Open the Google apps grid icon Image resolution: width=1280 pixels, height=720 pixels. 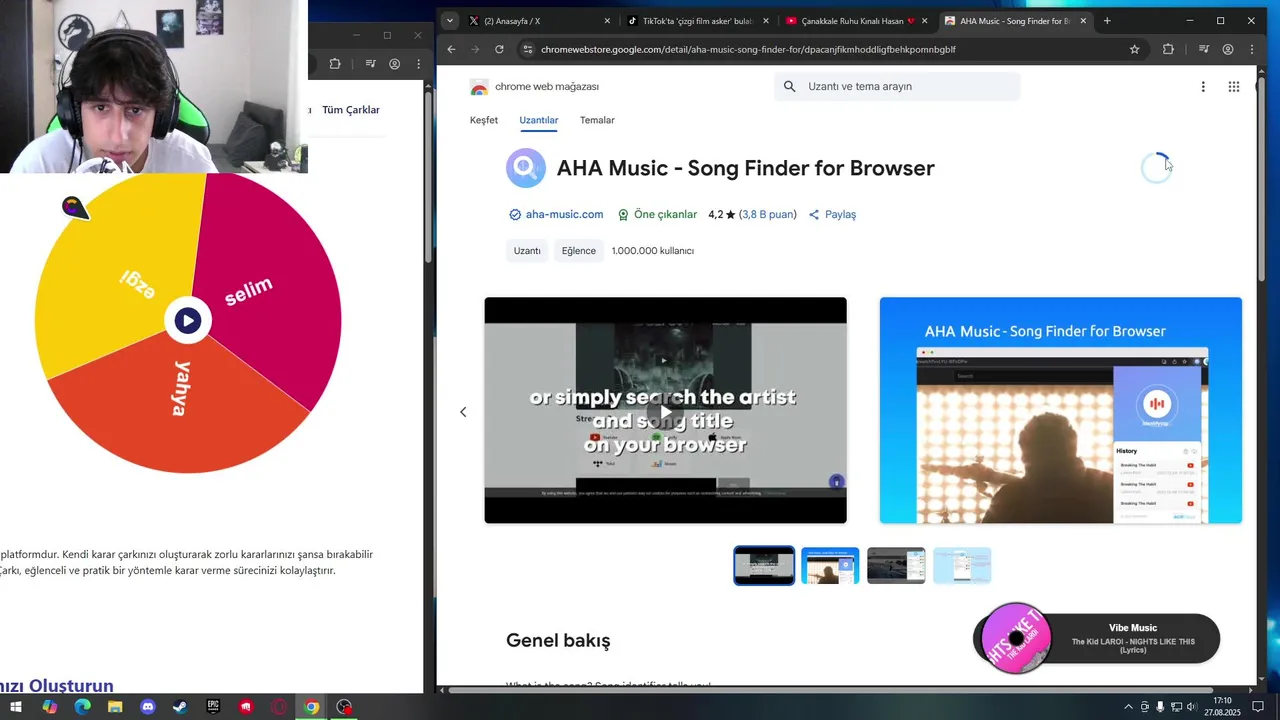1234,87
